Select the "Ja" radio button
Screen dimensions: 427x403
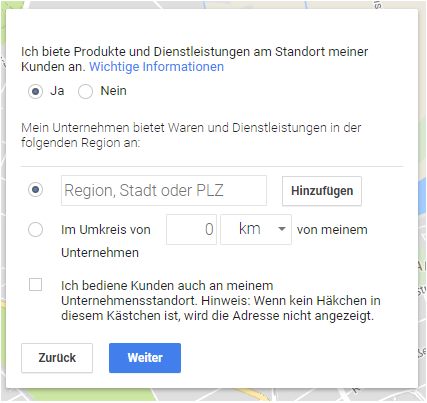coord(35,91)
